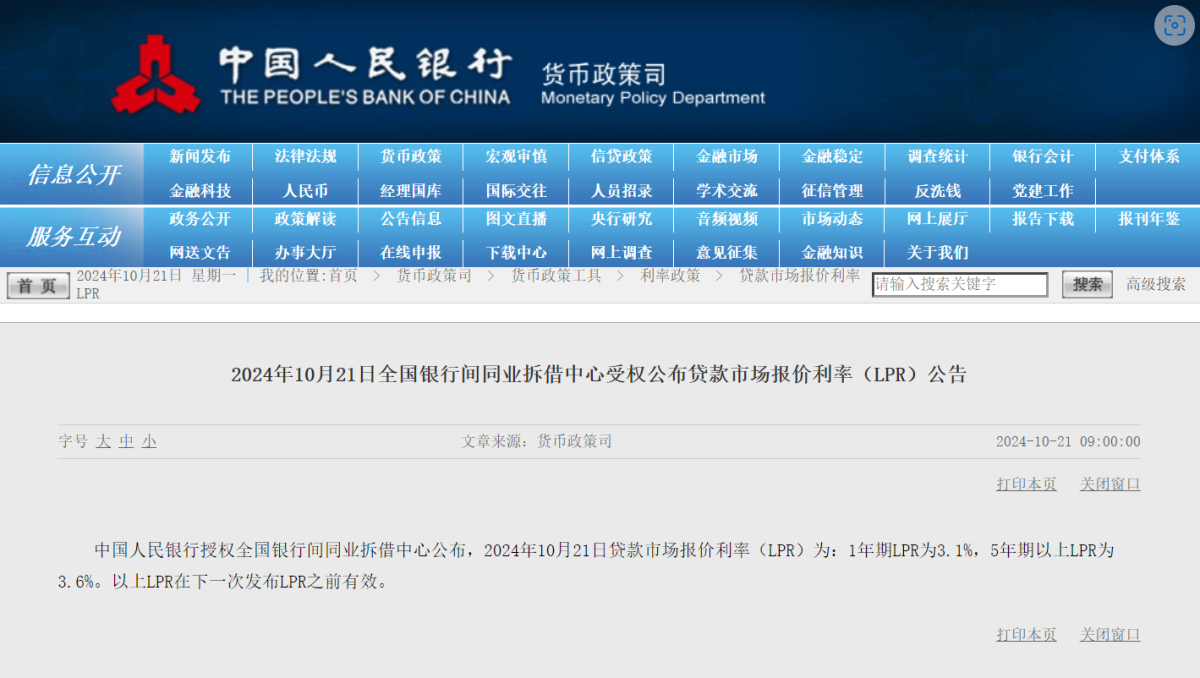Select 金融市场 in the navigation bar
The image size is (1200, 678).
727,157
